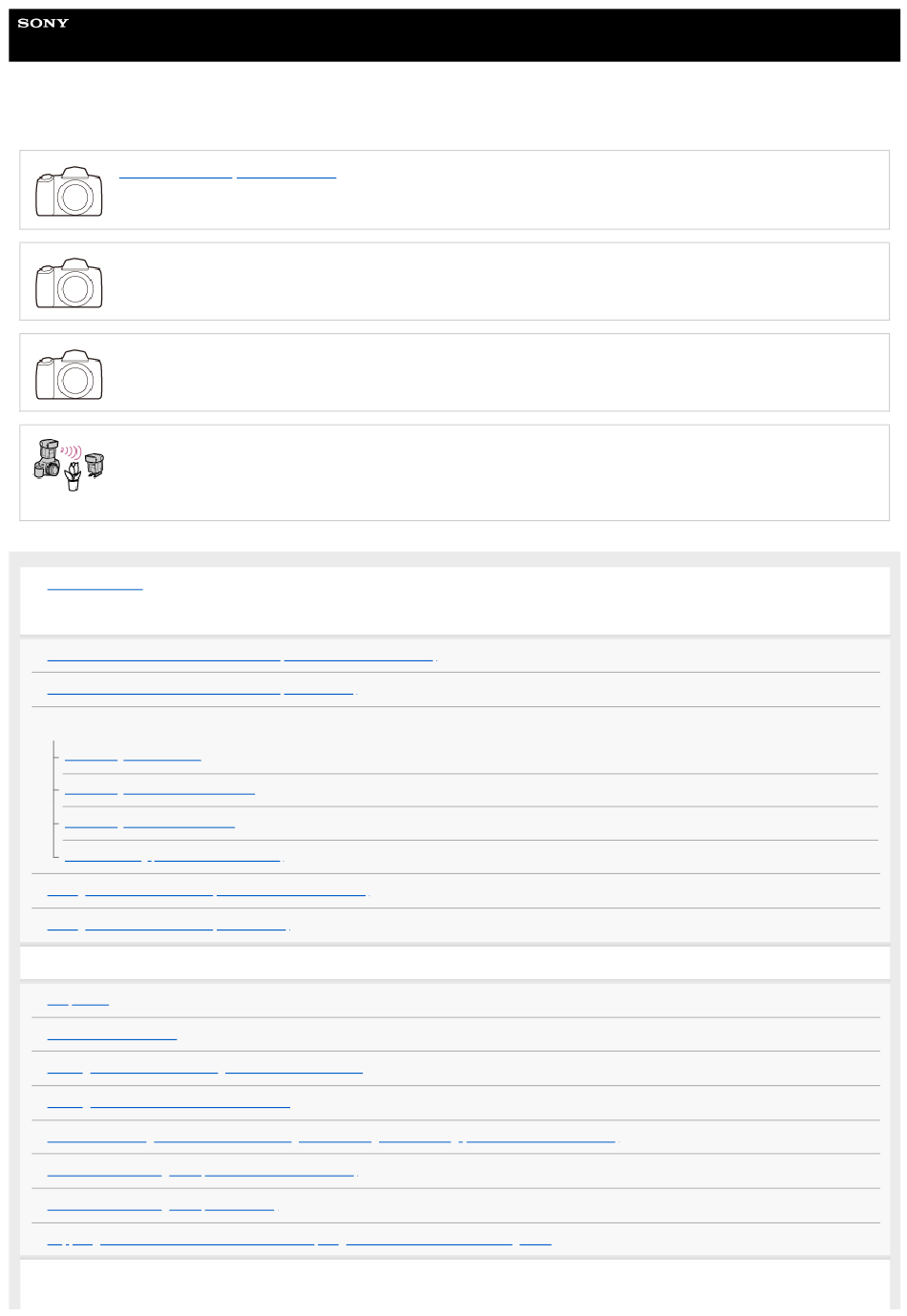Open first long link below the white box

[241, 658]
